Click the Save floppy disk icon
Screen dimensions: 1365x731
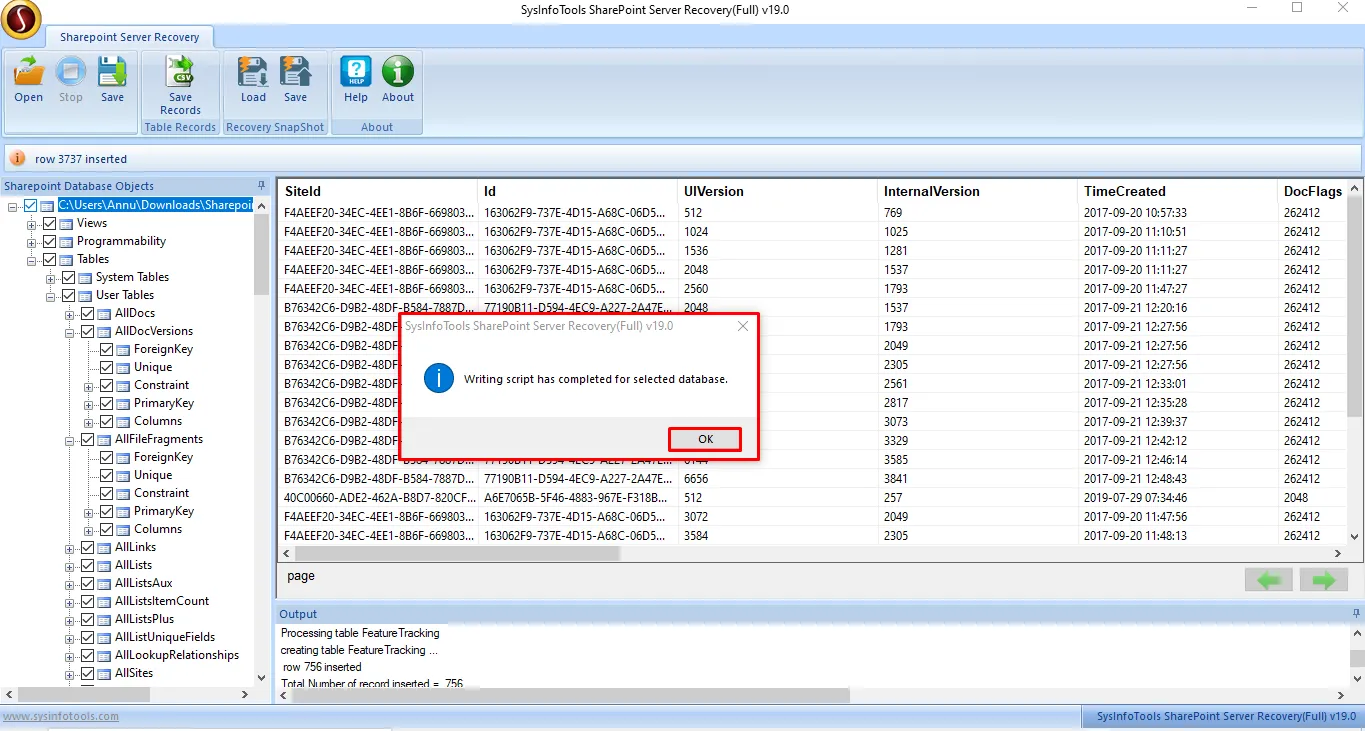coord(112,72)
